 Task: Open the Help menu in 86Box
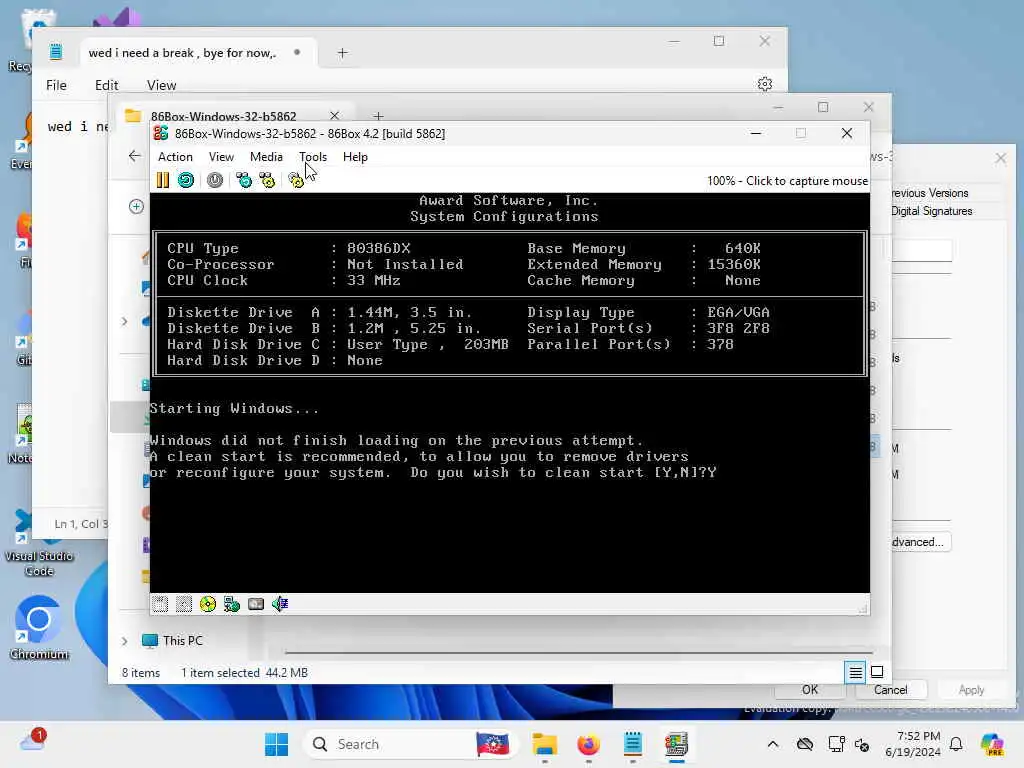(x=355, y=157)
